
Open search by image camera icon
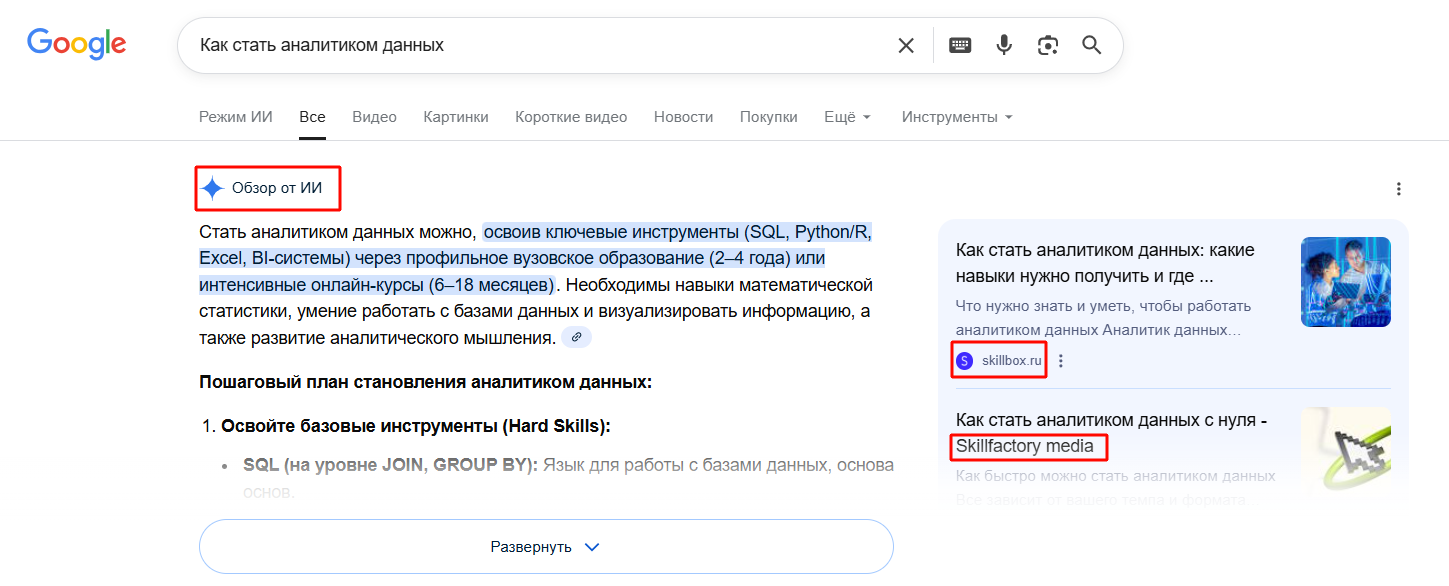[1047, 45]
